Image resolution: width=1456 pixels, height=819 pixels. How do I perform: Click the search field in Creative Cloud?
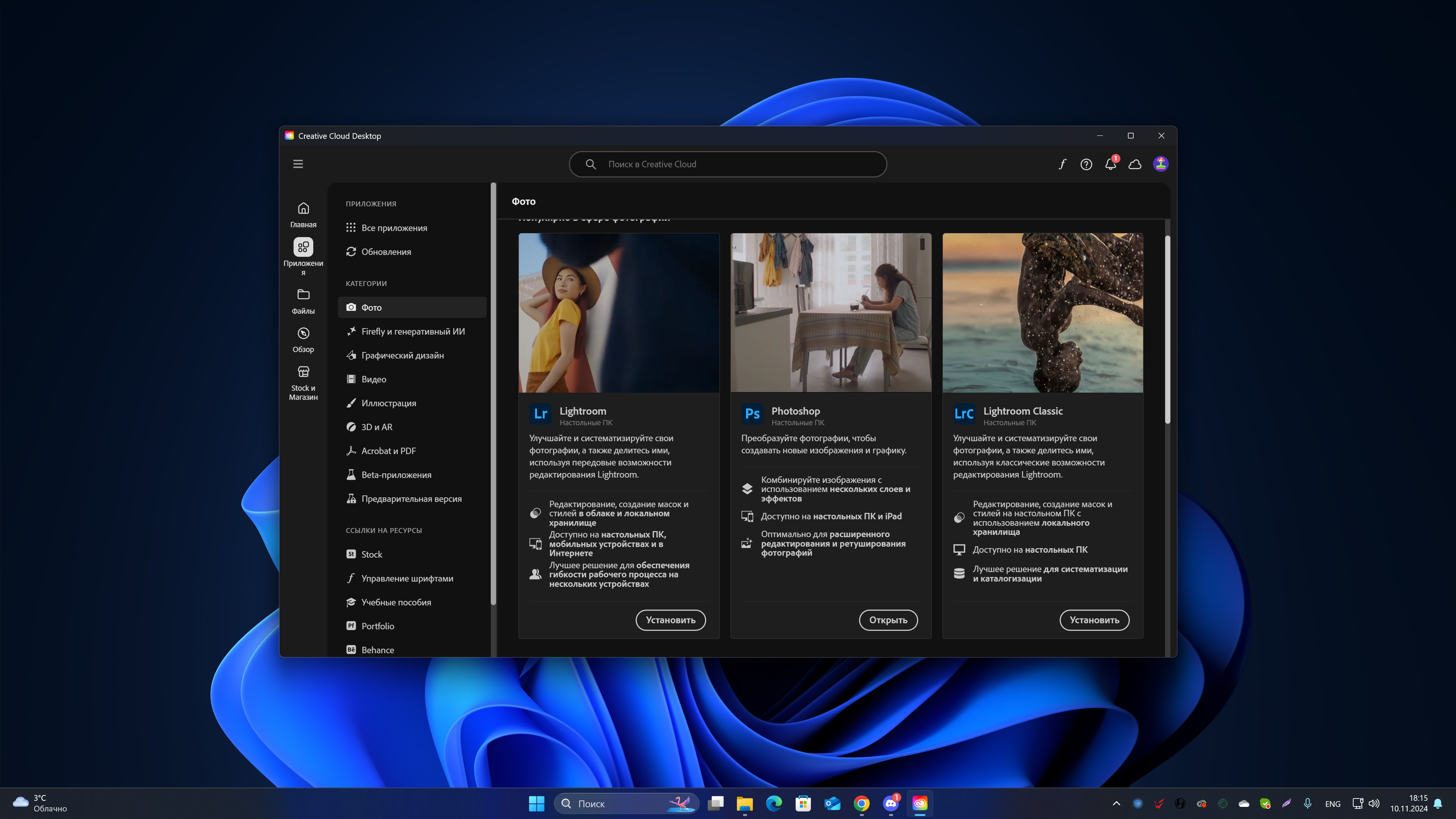727,164
